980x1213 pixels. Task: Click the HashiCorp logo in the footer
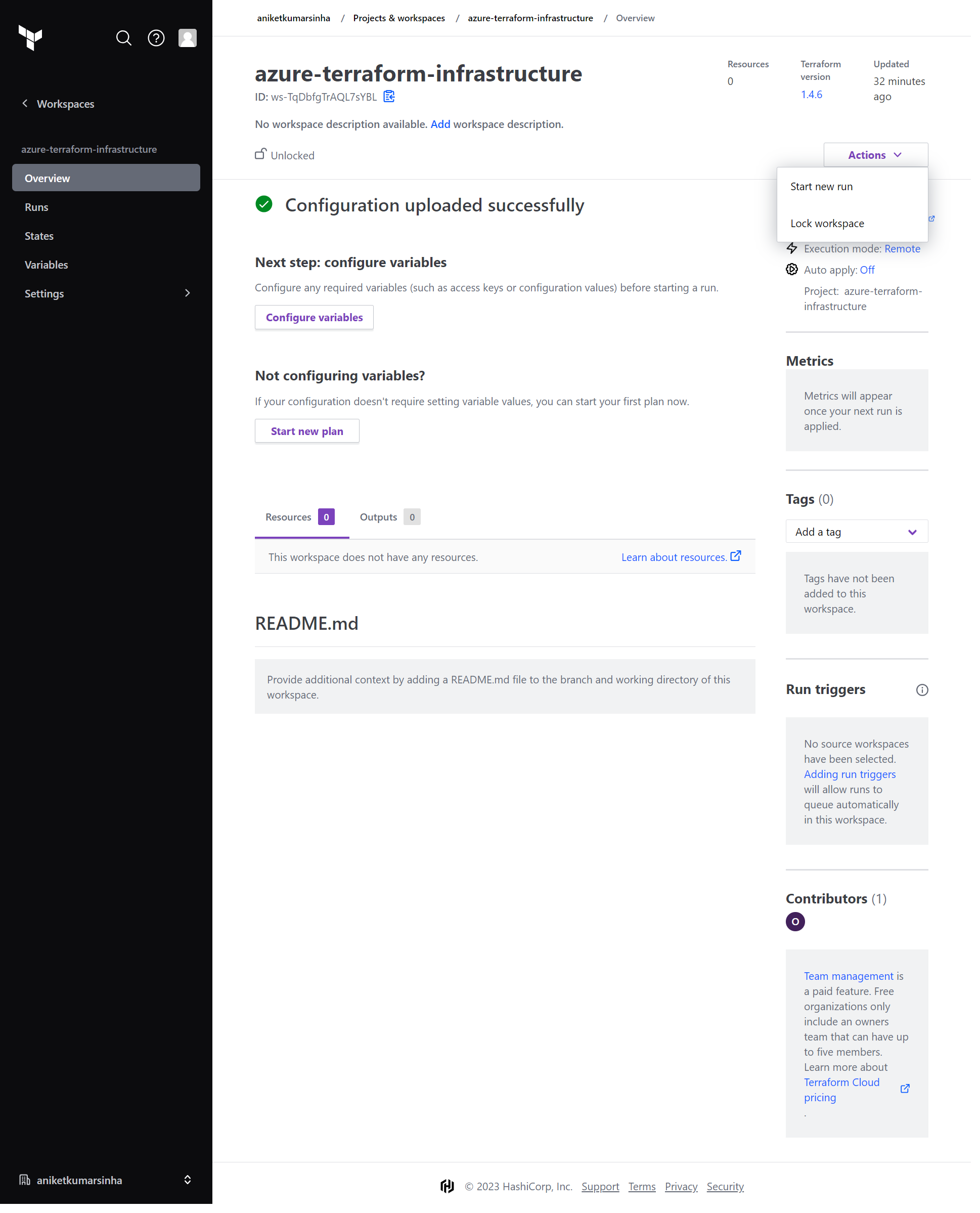coord(452,1197)
